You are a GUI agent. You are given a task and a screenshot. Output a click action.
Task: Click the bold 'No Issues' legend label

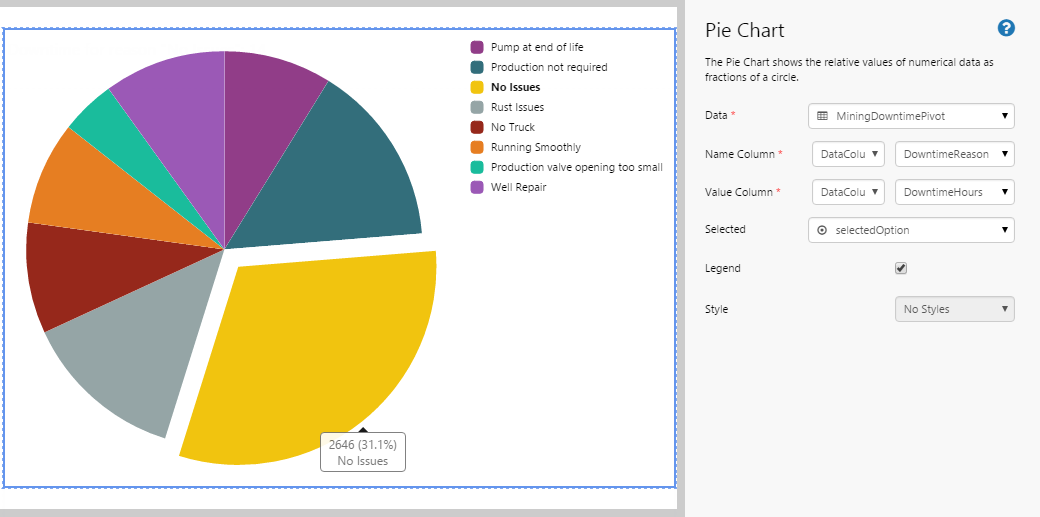tap(515, 87)
